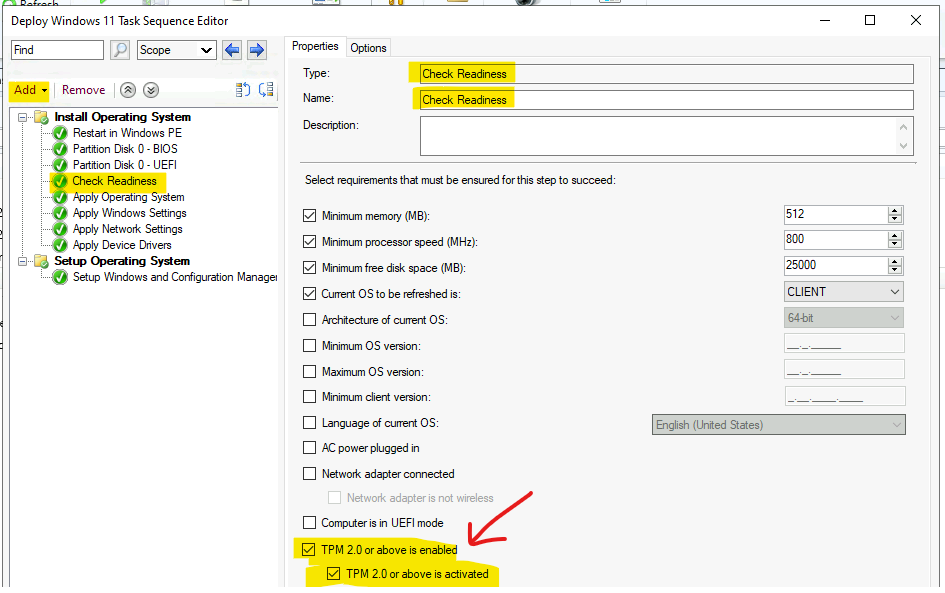
Task: Toggle TPM 2.0 or above is enabled
Action: [309, 550]
